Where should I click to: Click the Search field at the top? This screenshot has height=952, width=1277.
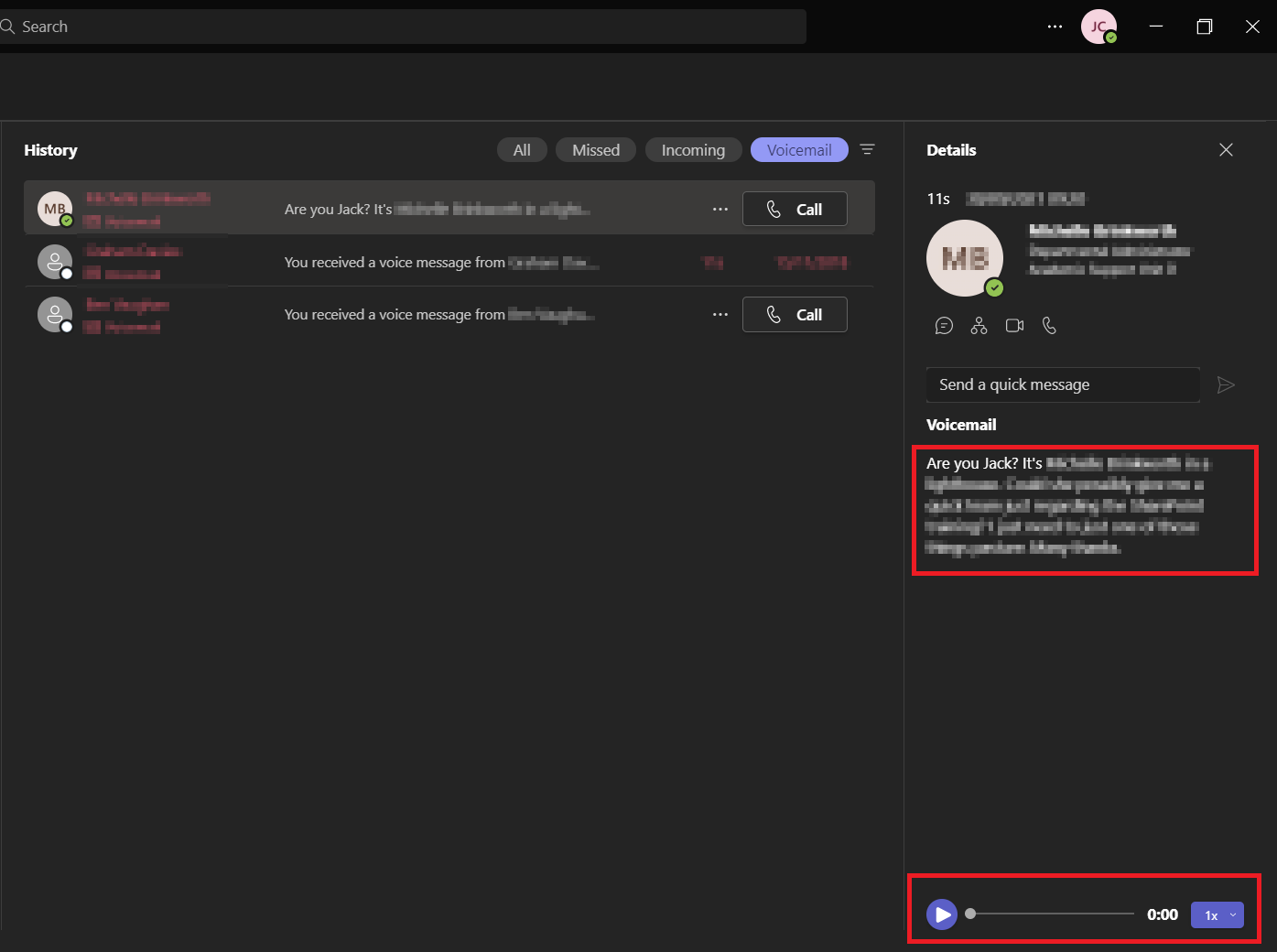[x=403, y=27]
